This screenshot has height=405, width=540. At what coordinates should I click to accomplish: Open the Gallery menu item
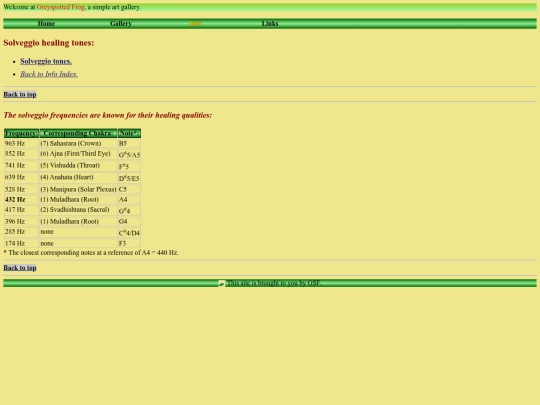[121, 23]
